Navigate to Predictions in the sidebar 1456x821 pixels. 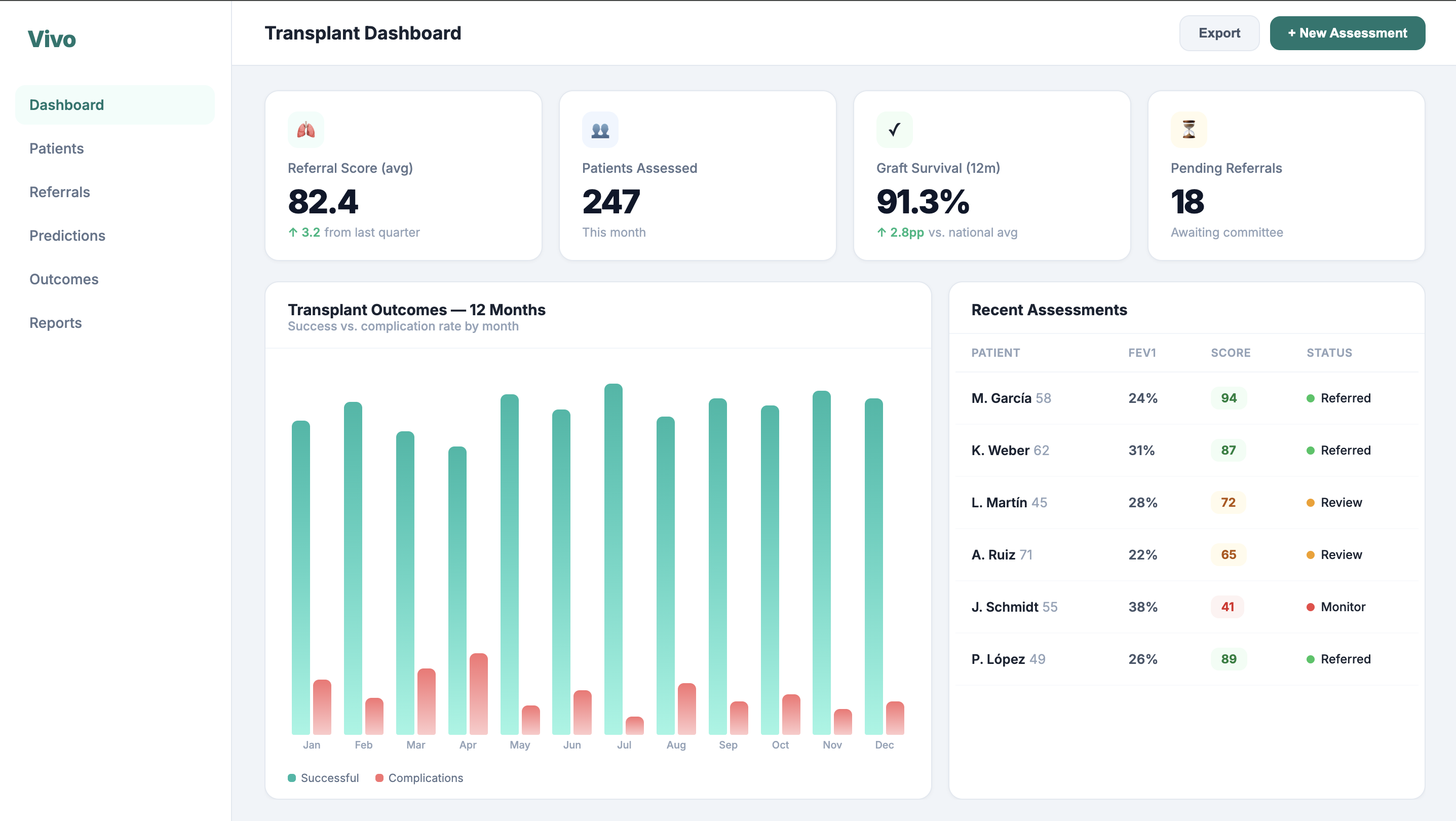tap(114, 236)
